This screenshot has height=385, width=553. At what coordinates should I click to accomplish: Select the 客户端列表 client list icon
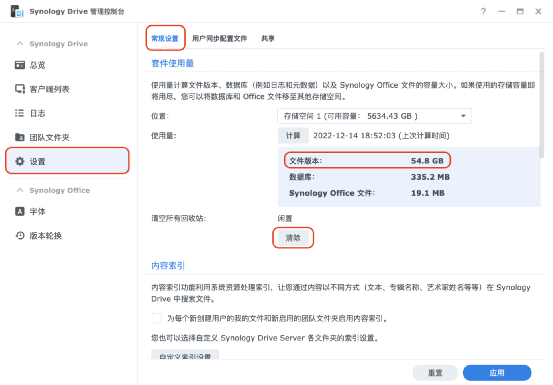tap(20, 89)
